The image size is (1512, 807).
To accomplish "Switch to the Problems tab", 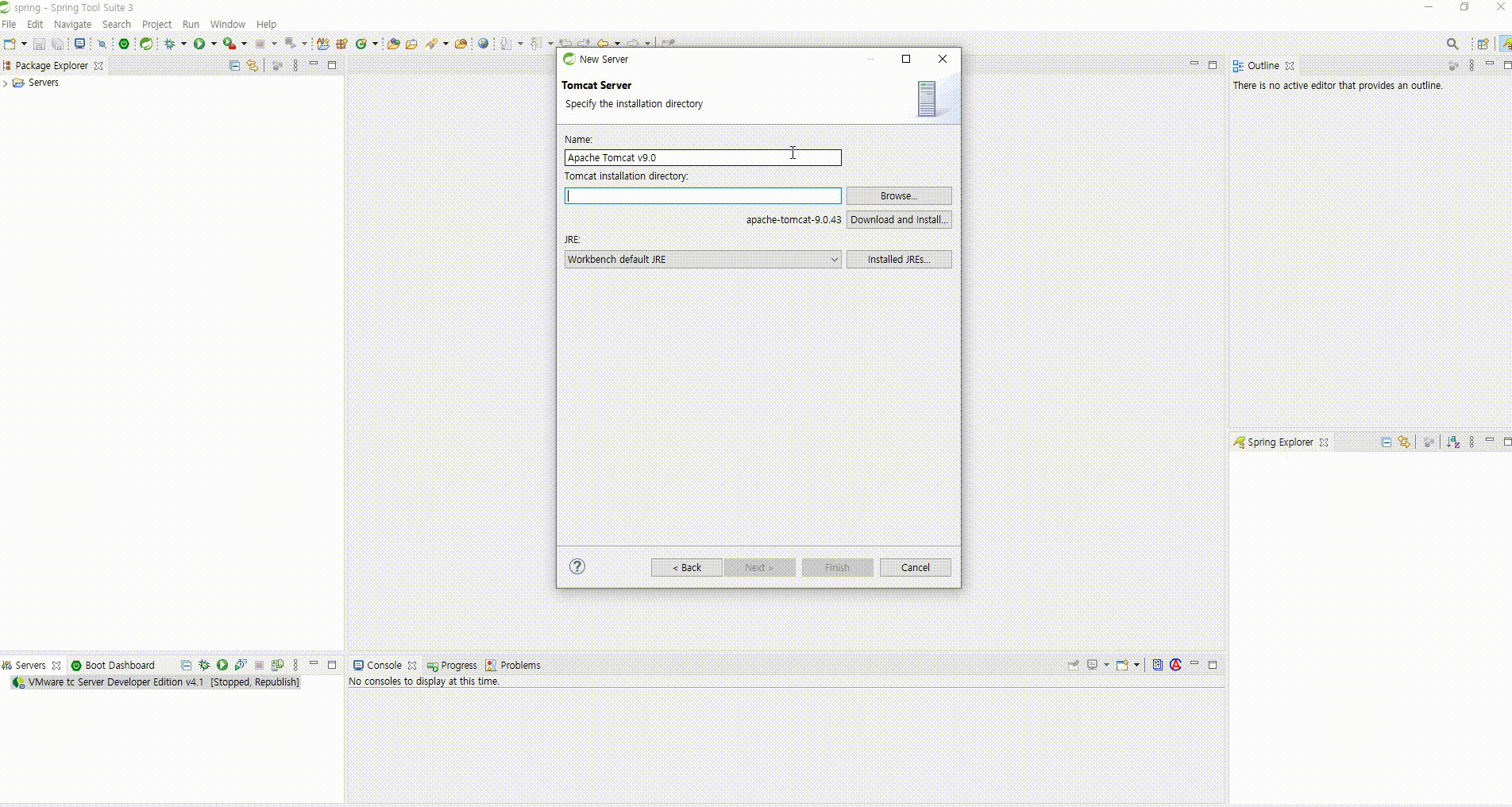I will pyautogui.click(x=513, y=666).
